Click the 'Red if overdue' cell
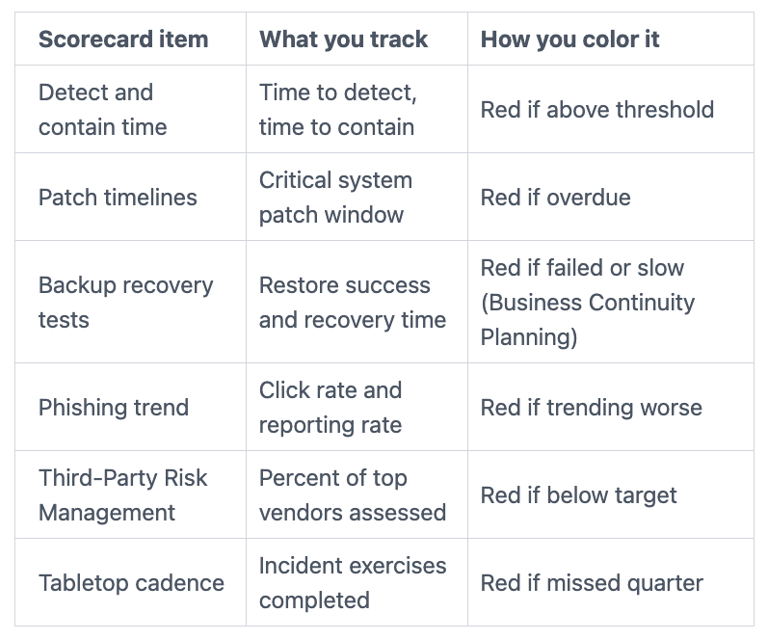768x640 pixels. [x=555, y=197]
